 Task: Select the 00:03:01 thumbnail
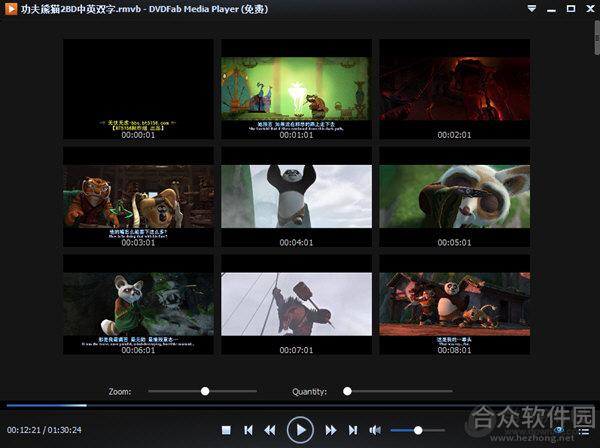(x=138, y=197)
